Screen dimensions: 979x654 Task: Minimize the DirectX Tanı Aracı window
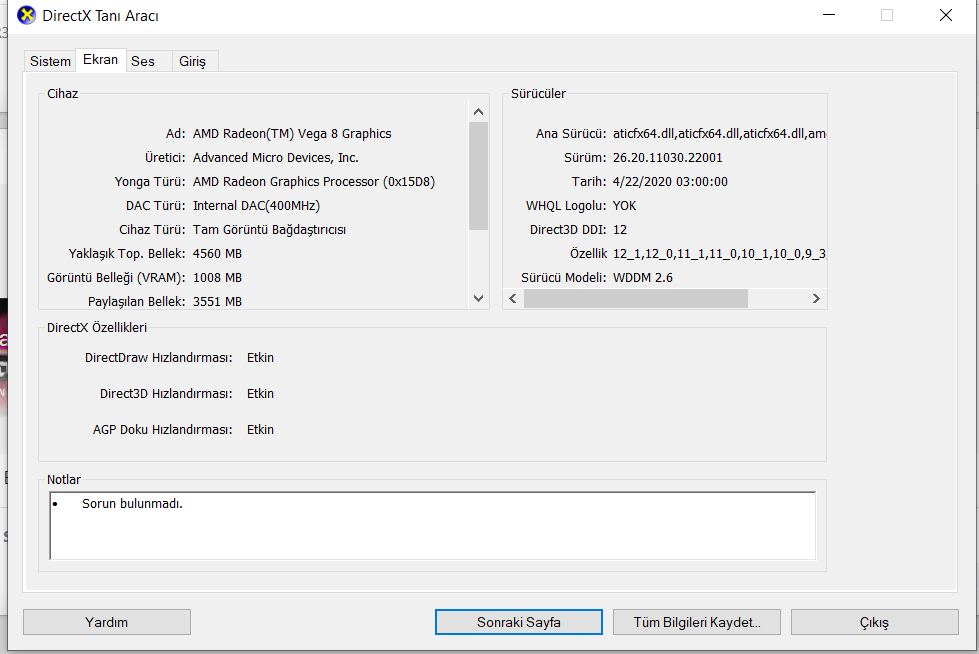(x=829, y=15)
